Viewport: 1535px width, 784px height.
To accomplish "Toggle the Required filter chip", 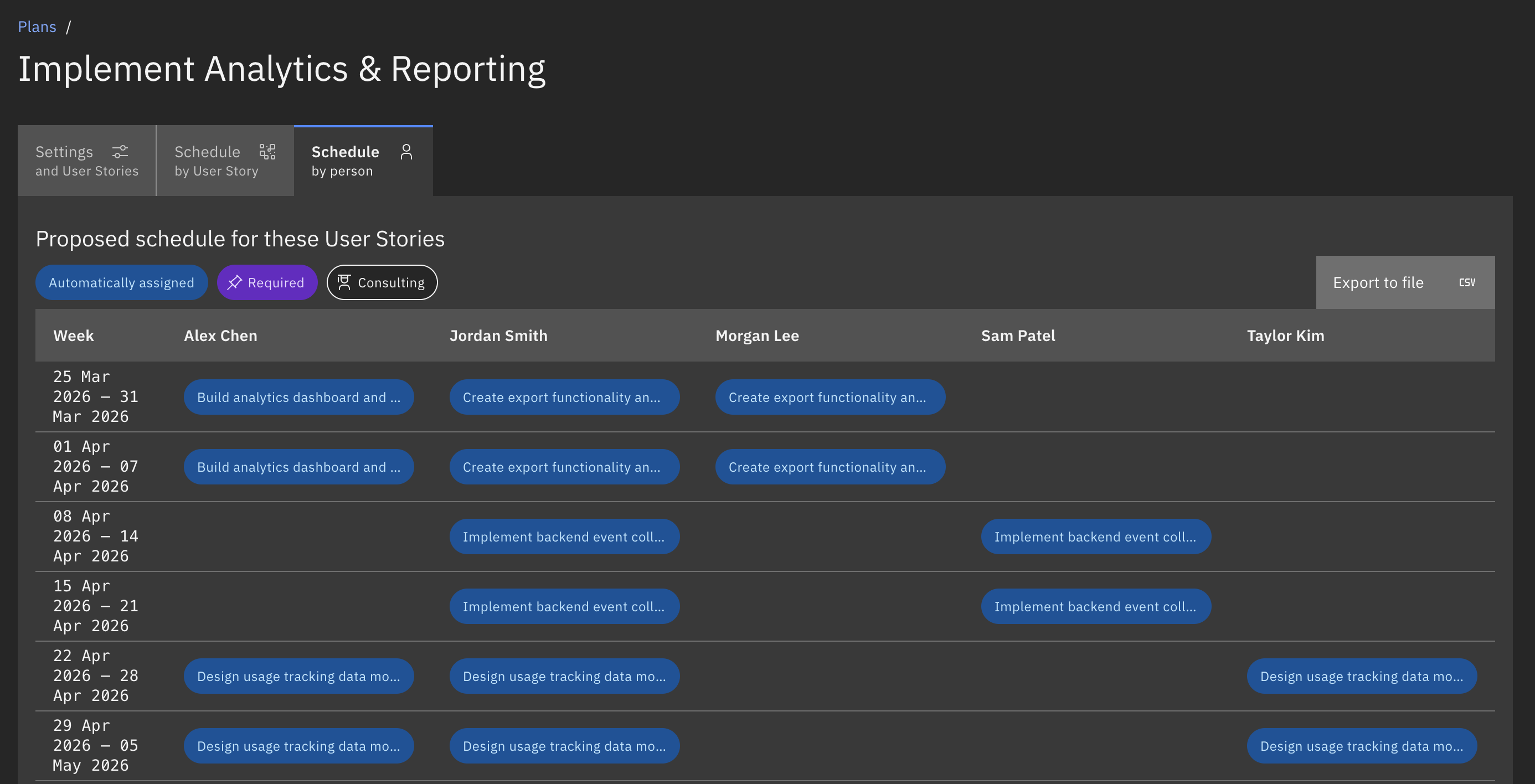I will pyautogui.click(x=267, y=282).
